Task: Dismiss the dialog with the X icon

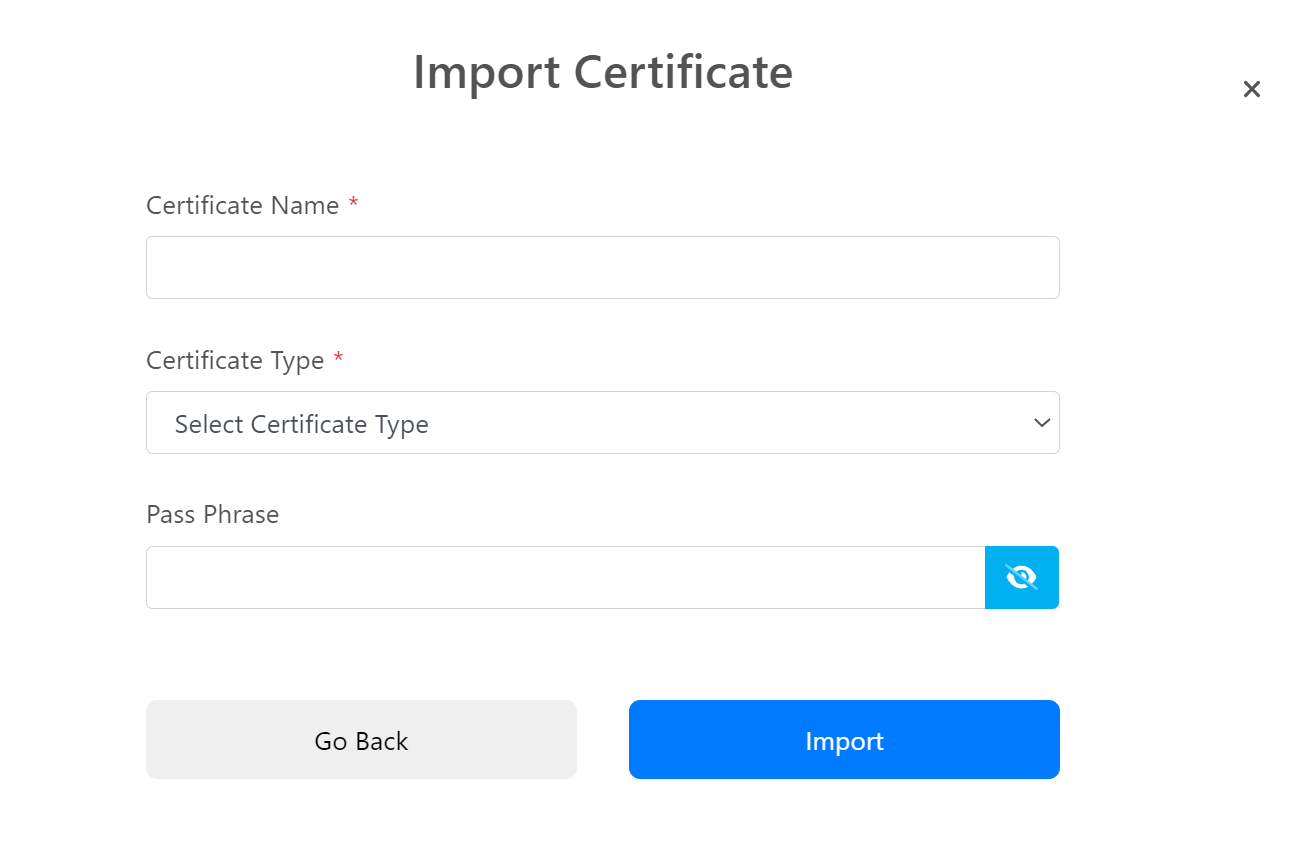Action: click(x=1251, y=89)
